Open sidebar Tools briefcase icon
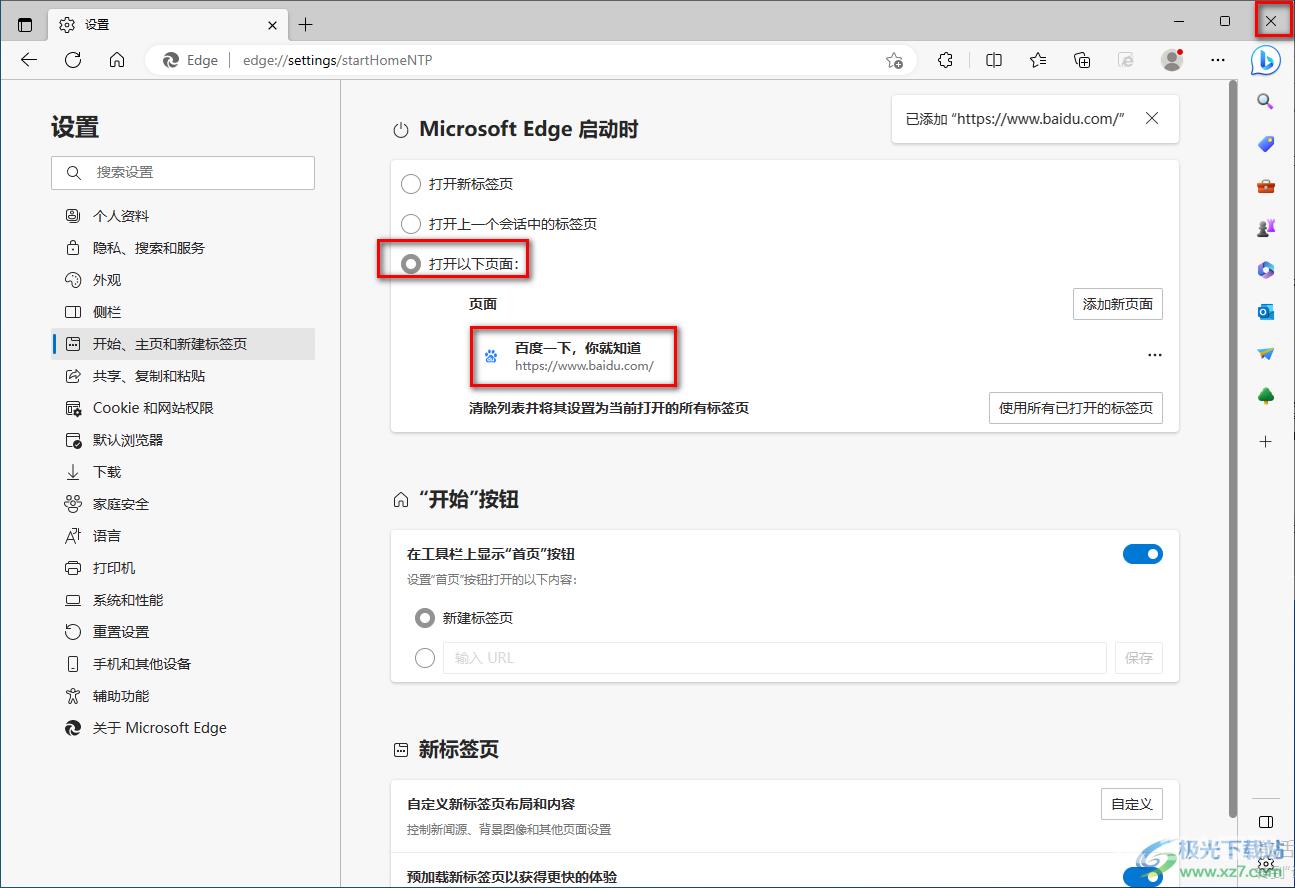The height and width of the screenshot is (888, 1295). (1266, 186)
